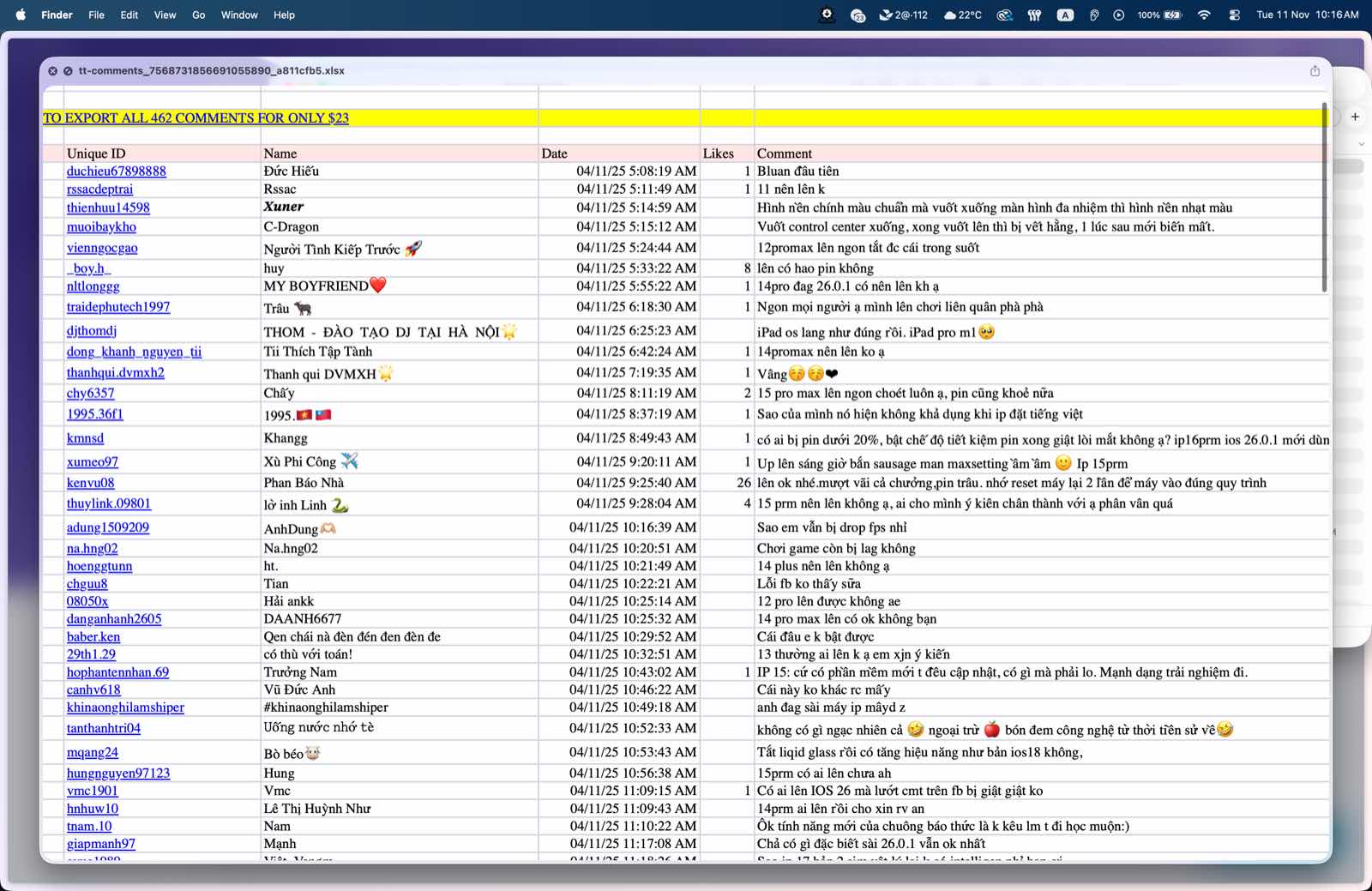Open the duchieu67898888 profile link
1372x891 pixels.
click(x=117, y=172)
